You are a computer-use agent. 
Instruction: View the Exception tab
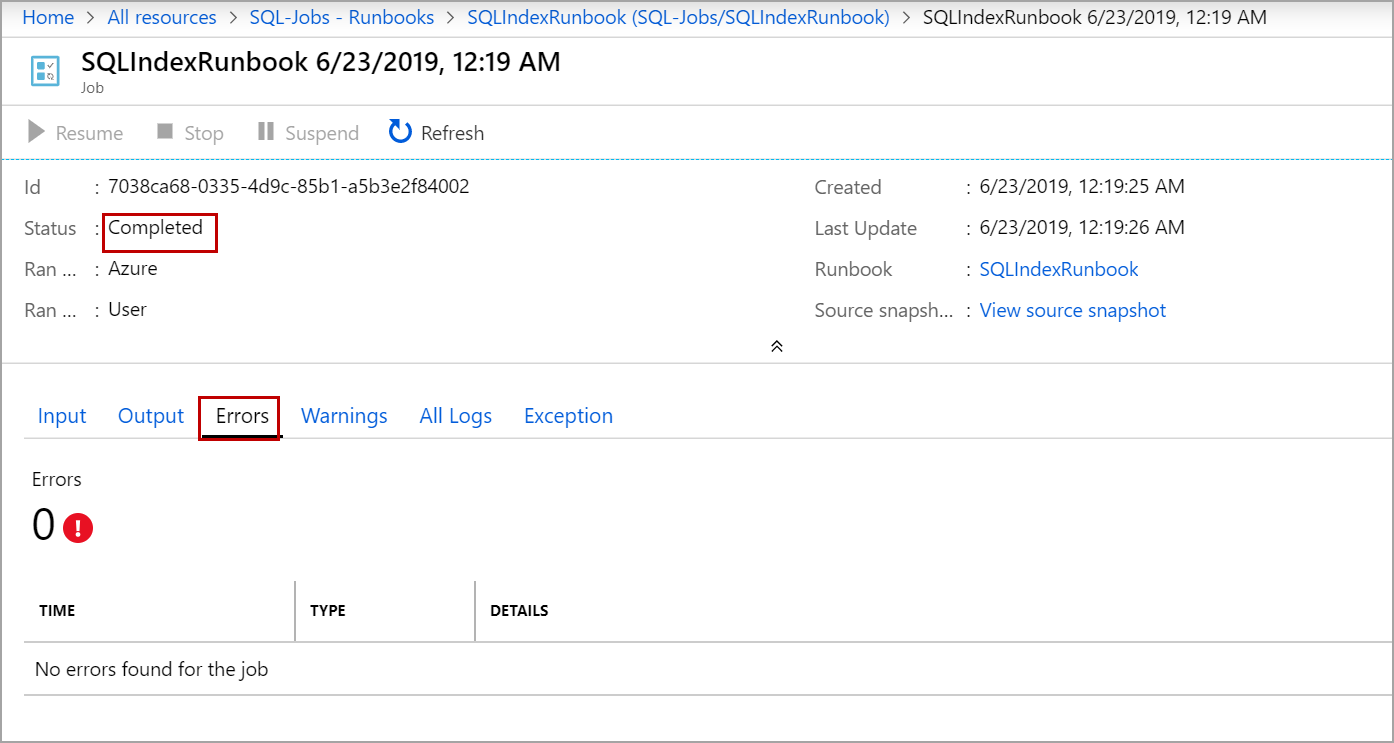coord(568,416)
